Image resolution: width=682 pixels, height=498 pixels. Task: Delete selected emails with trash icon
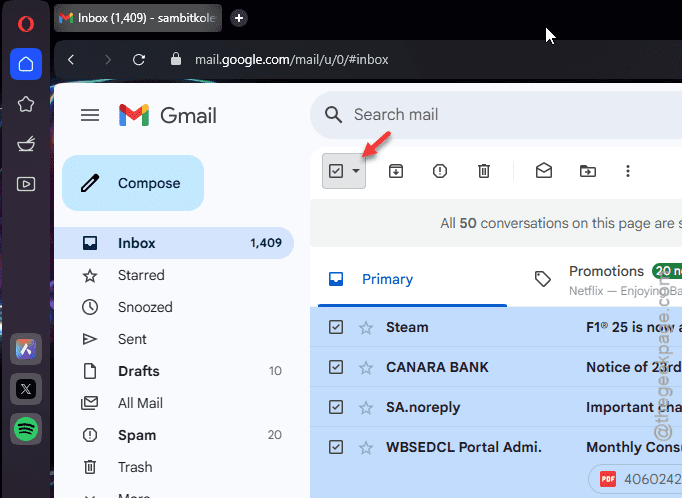point(484,171)
